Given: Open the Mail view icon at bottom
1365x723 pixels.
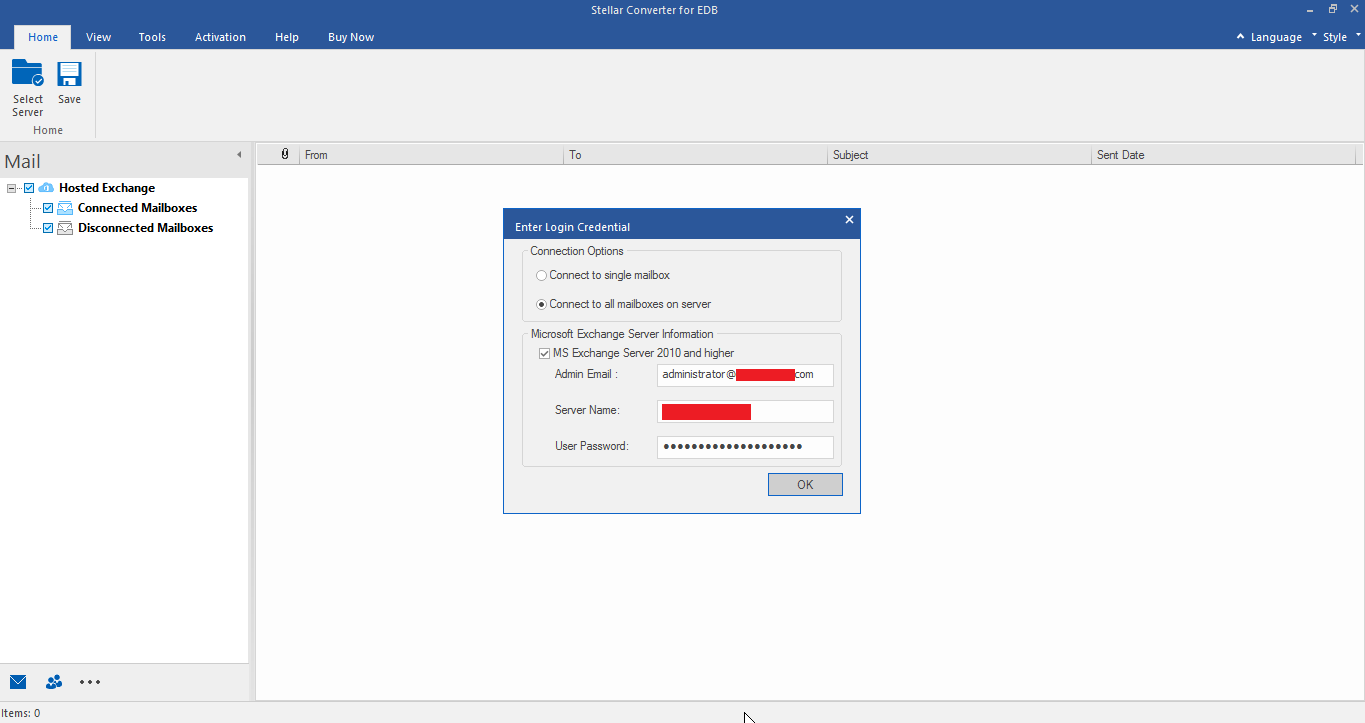Looking at the screenshot, I should [x=18, y=682].
